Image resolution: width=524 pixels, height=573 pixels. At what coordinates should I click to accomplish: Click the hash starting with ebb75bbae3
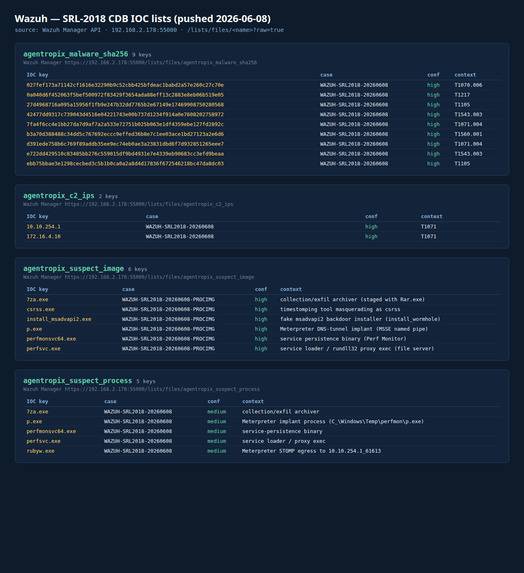click(125, 164)
